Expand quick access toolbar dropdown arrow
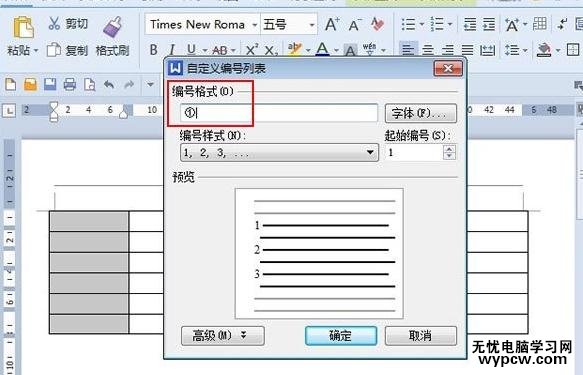Viewport: 583px width, 375px height. [x=150, y=85]
